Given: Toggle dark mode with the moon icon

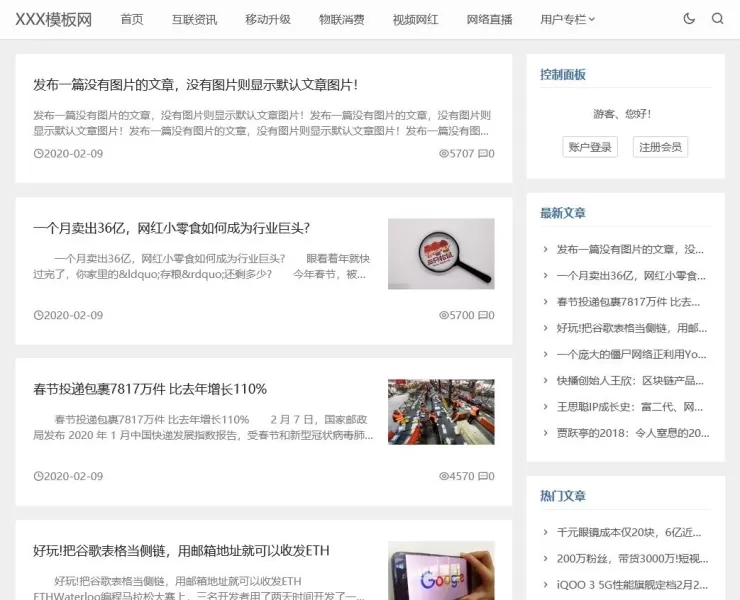Looking at the screenshot, I should pos(689,19).
